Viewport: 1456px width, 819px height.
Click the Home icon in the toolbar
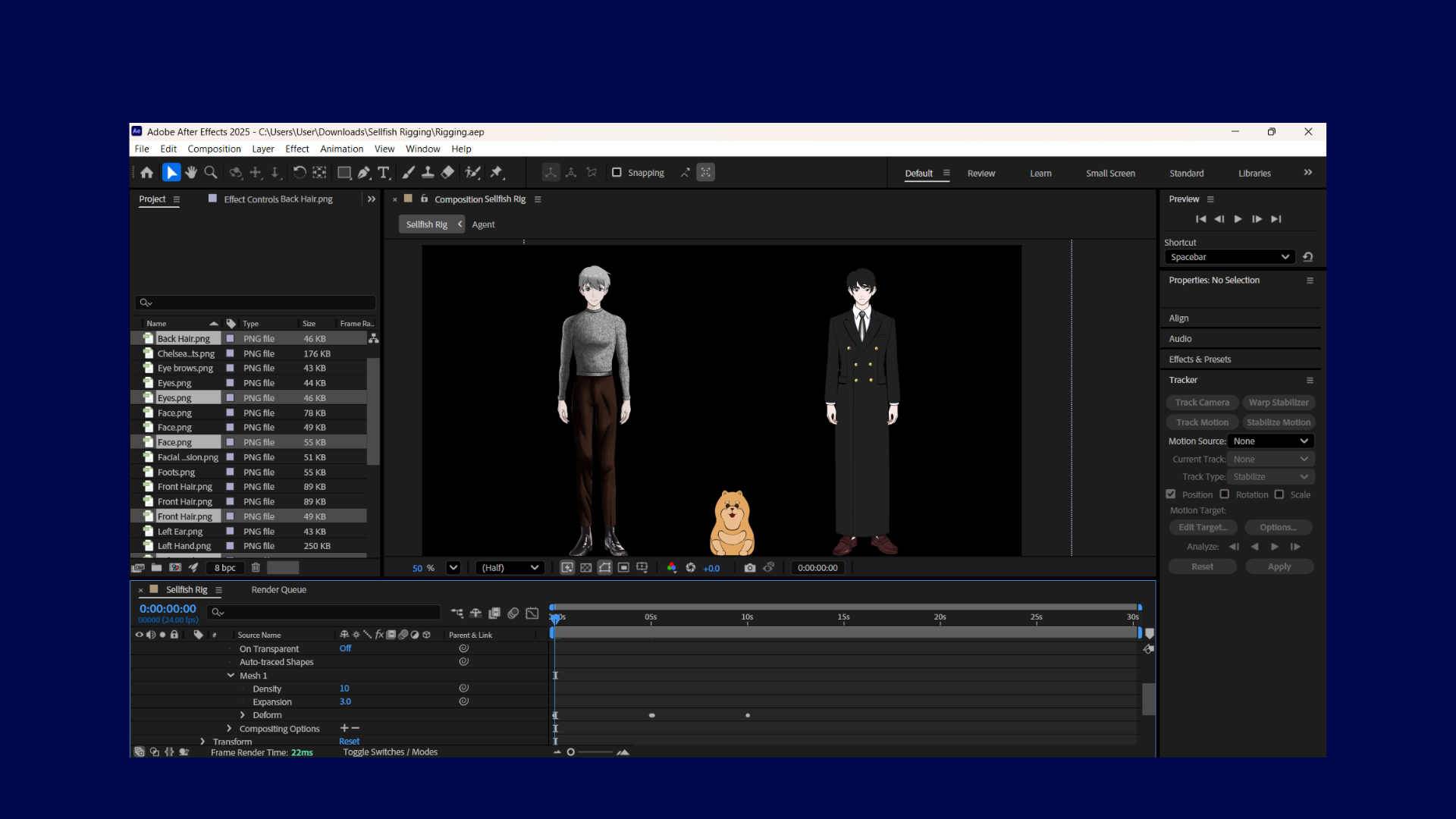[147, 173]
